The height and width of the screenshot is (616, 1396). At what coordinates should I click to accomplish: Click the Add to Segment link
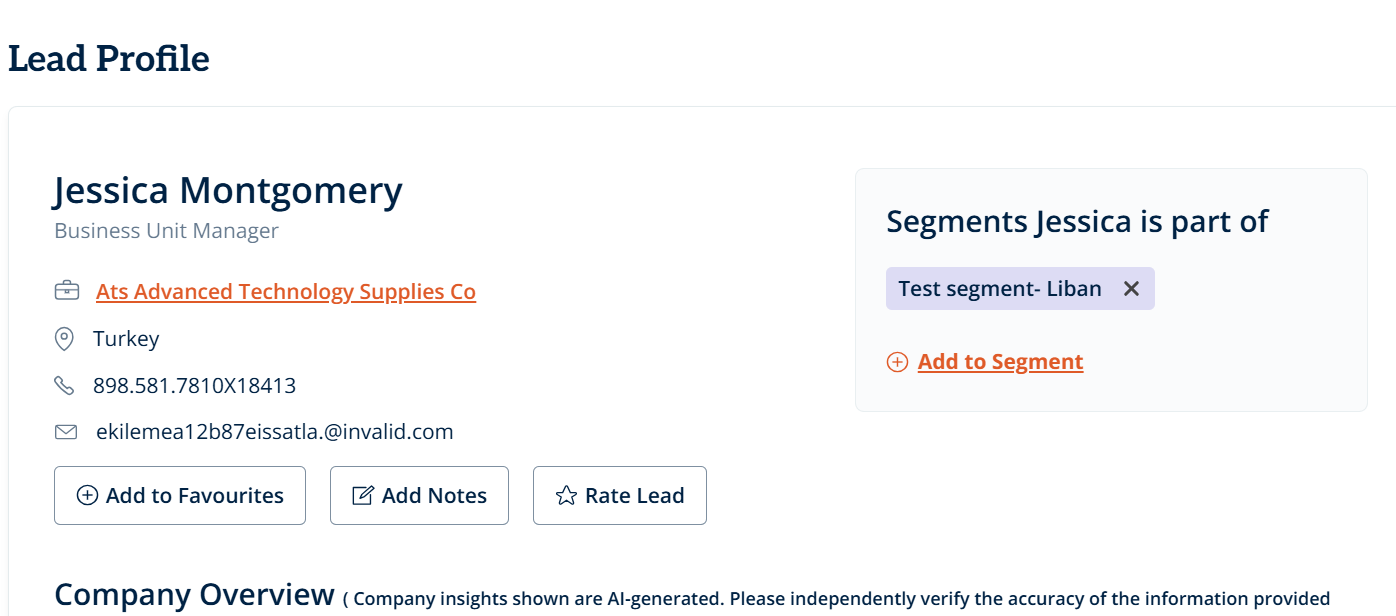[1000, 362]
